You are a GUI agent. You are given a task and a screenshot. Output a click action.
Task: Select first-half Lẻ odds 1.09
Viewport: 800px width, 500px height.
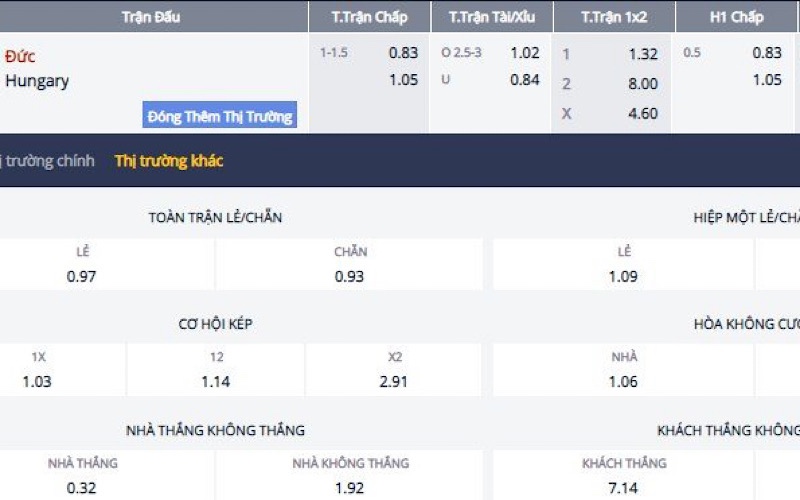click(x=623, y=276)
